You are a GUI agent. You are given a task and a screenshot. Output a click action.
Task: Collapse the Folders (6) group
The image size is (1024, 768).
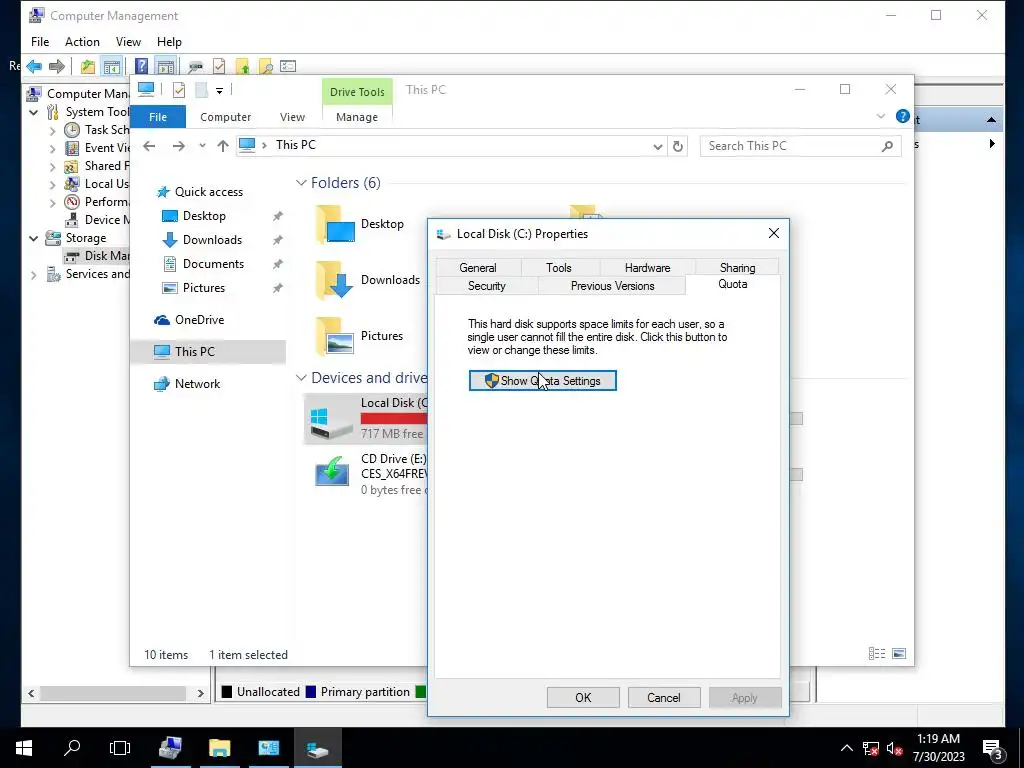click(301, 183)
